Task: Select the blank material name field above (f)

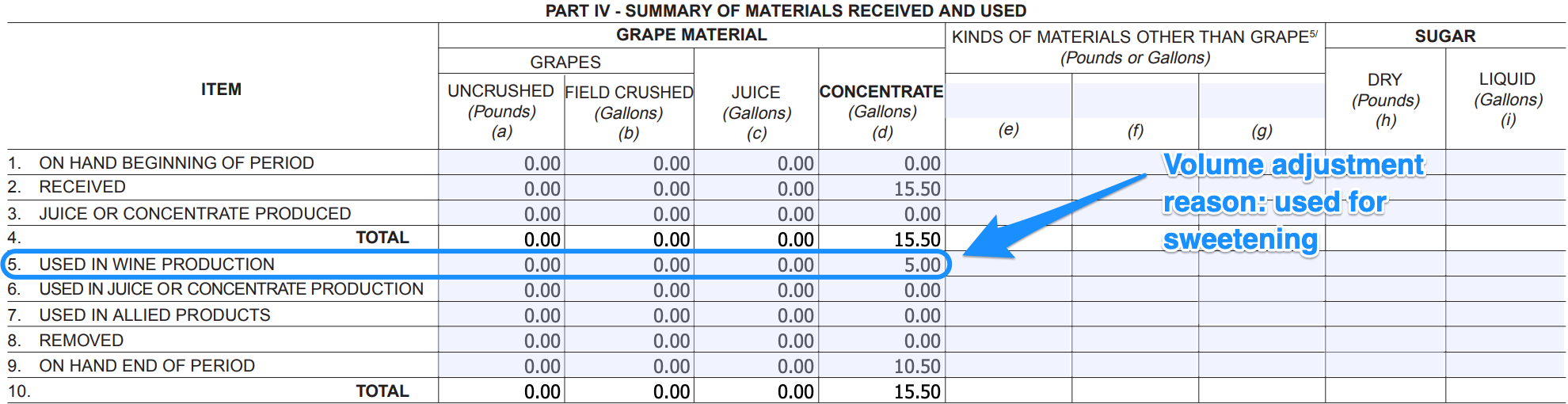Action: [1135, 101]
